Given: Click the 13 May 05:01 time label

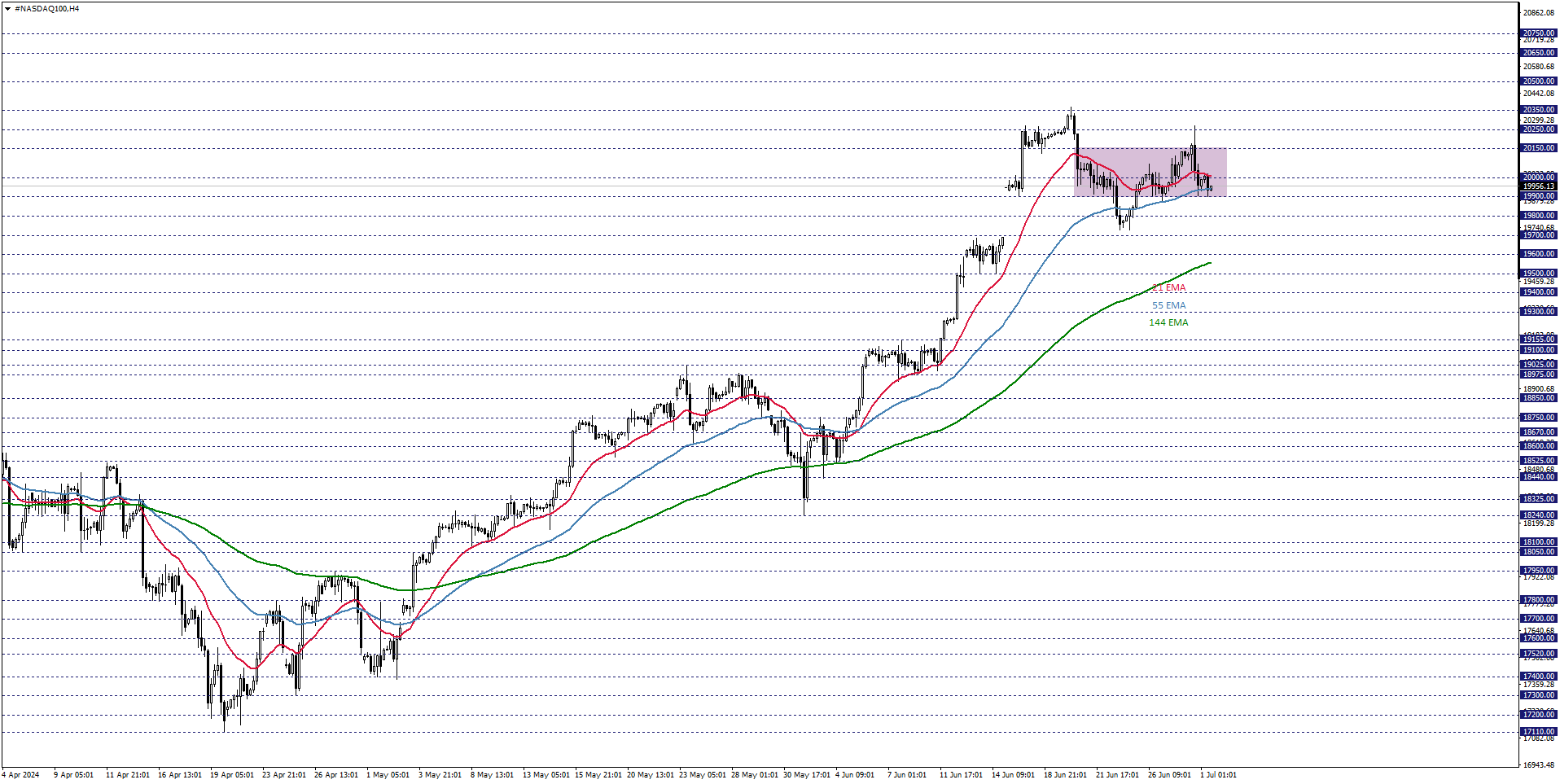Looking at the screenshot, I should [546, 775].
